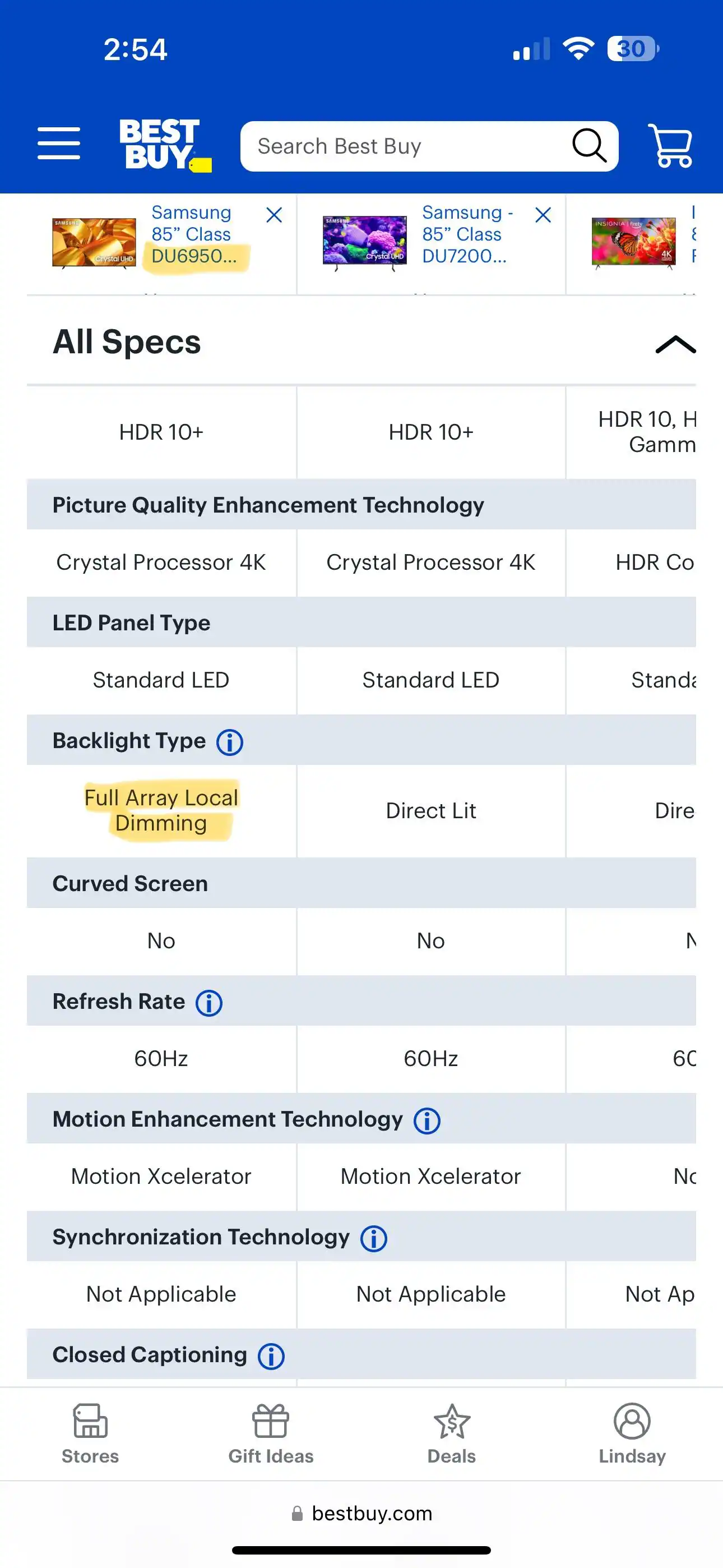Open the hamburger menu
Viewport: 723px width, 1568px height.
(x=58, y=144)
